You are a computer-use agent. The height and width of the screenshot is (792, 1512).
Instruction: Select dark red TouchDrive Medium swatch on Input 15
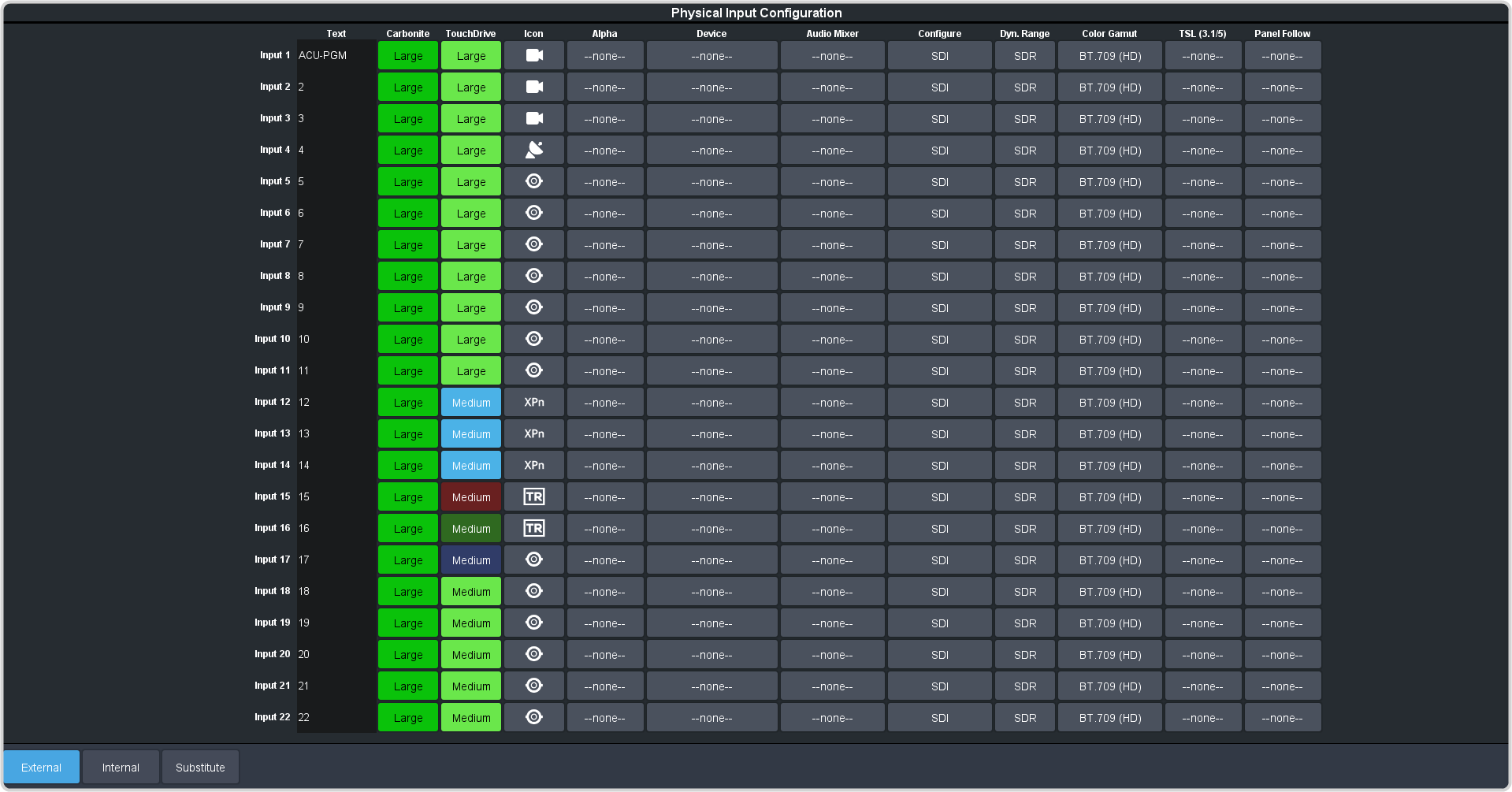click(x=470, y=497)
